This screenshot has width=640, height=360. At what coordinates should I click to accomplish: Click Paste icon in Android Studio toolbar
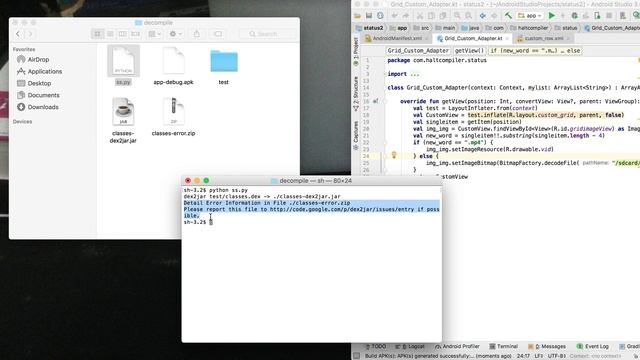tap(443, 16)
